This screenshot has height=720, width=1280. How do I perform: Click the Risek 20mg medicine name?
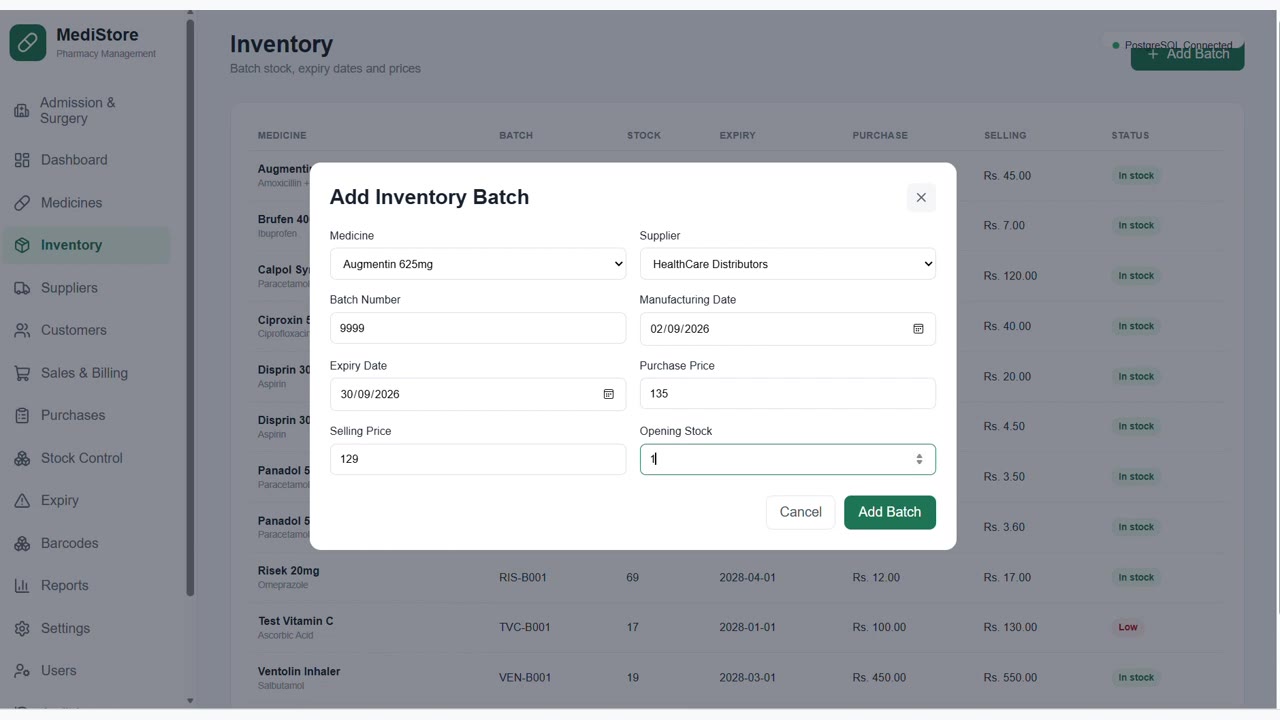(288, 571)
